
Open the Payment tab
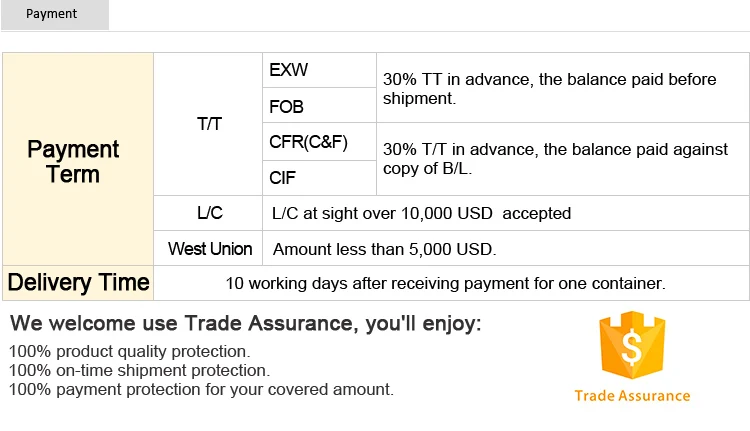(53, 14)
